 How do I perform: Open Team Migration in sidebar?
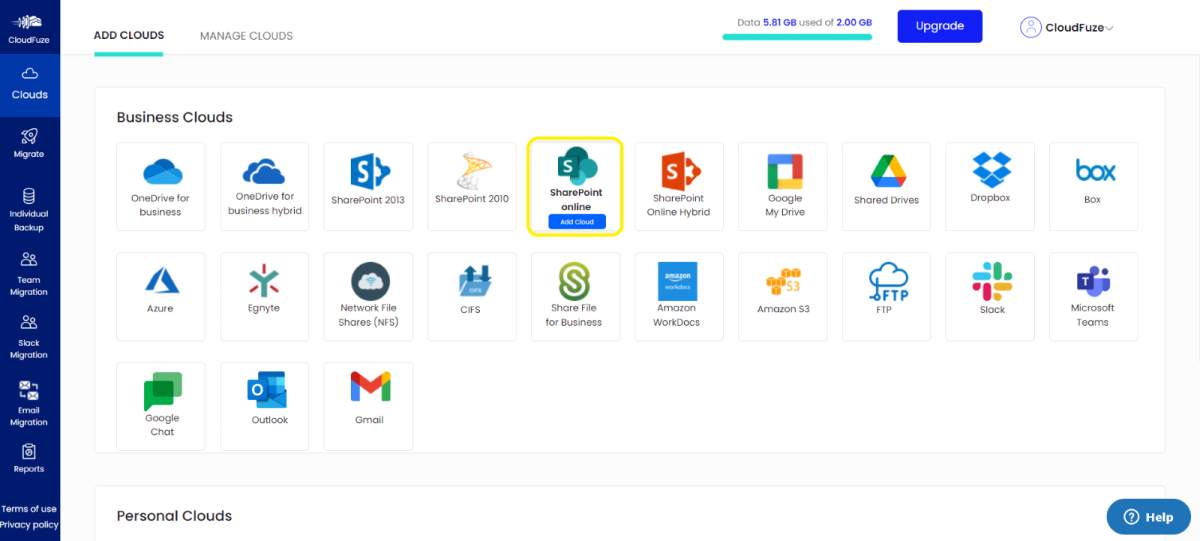coord(29,274)
